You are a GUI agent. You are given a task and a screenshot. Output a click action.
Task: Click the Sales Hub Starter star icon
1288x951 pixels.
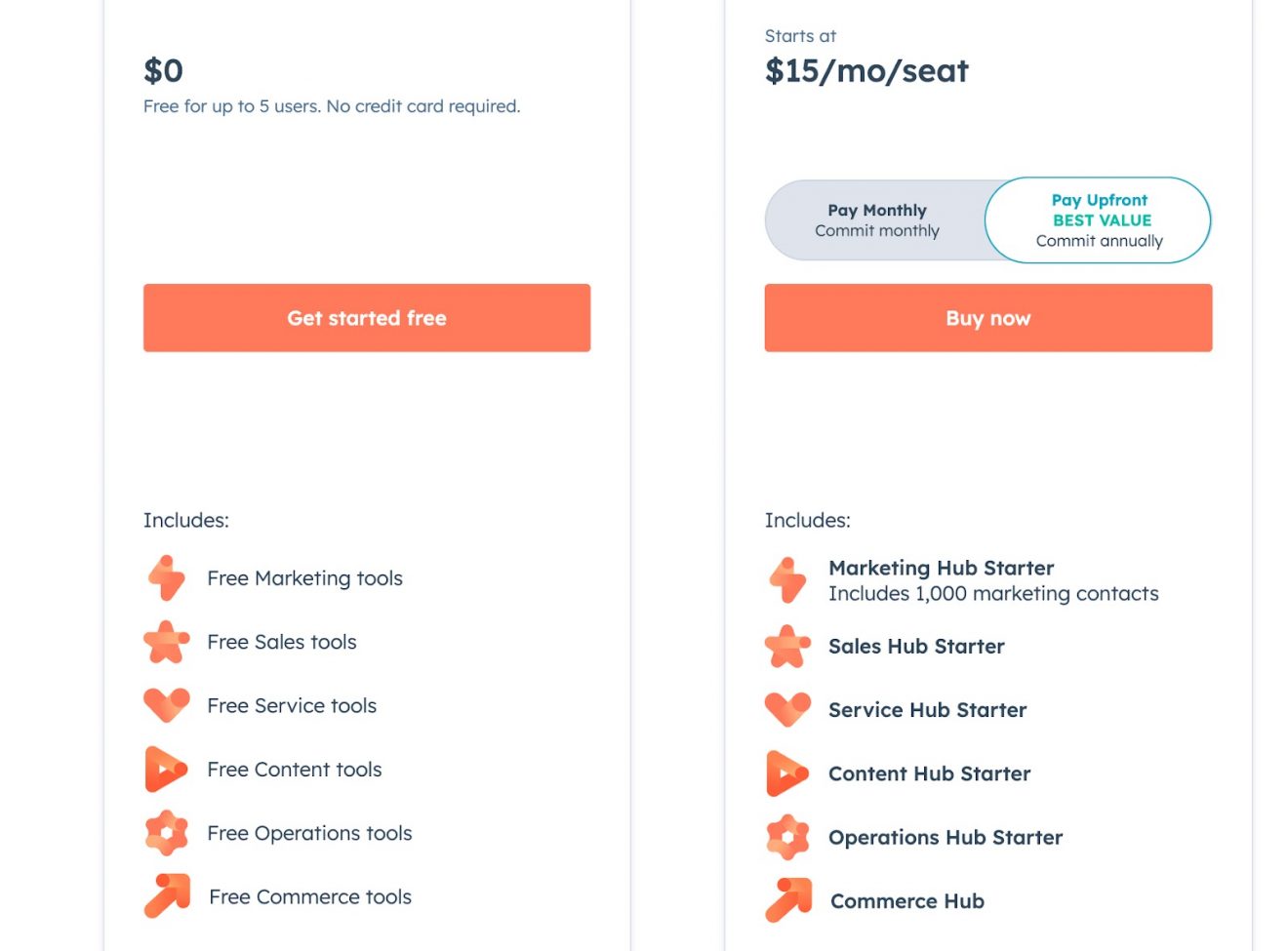pyautogui.click(x=788, y=646)
